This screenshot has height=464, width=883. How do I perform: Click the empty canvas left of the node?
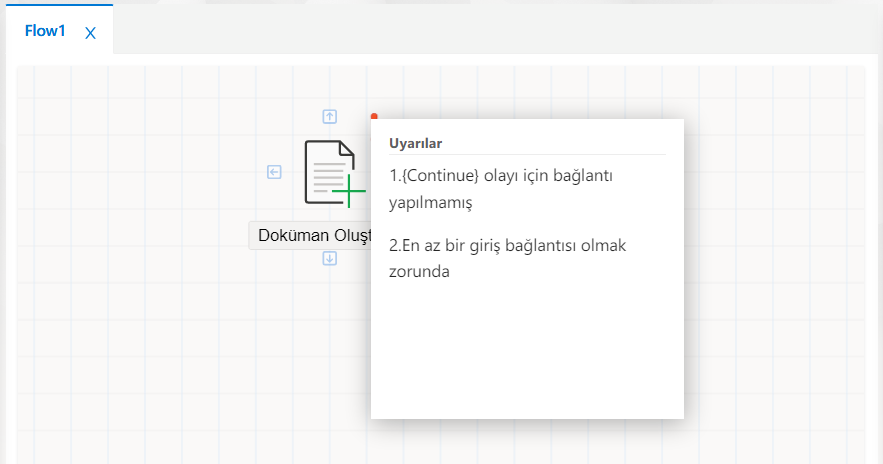[130, 200]
